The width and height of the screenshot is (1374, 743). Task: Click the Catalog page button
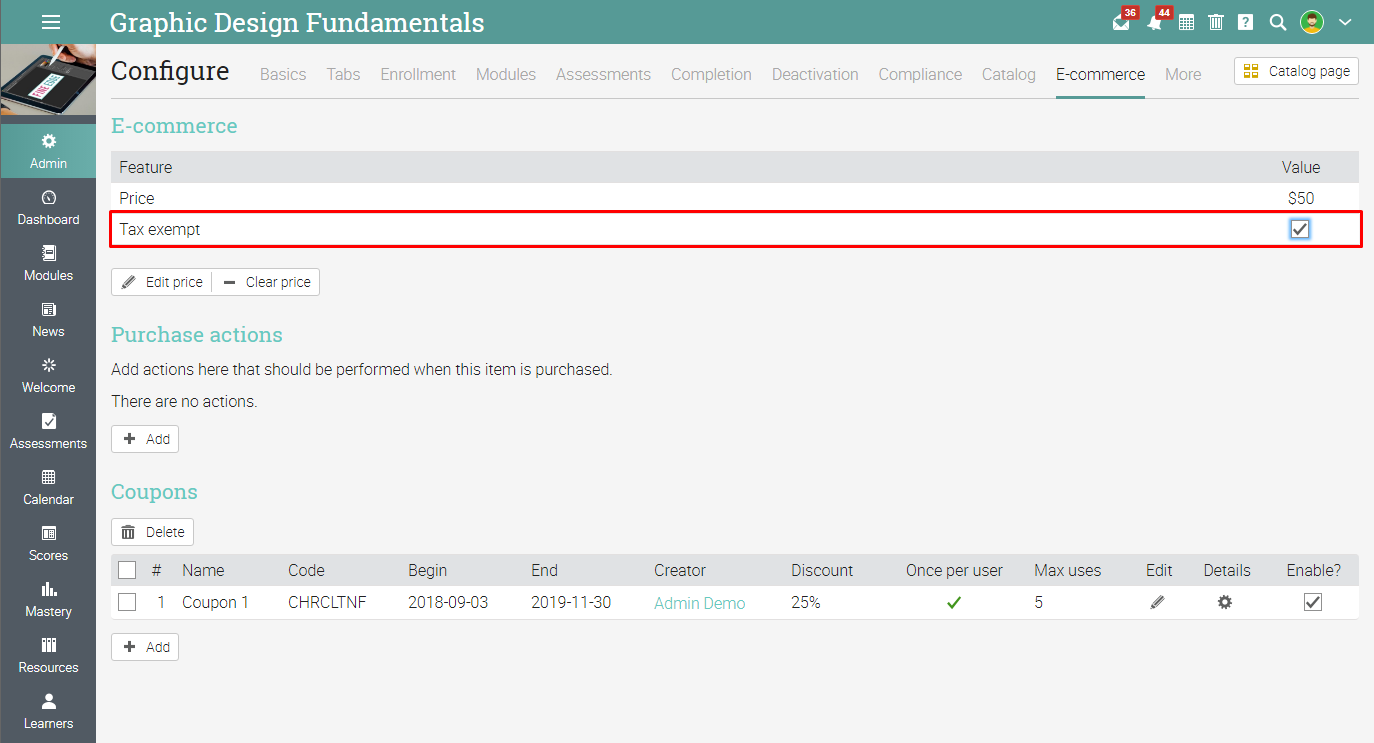pyautogui.click(x=1296, y=71)
